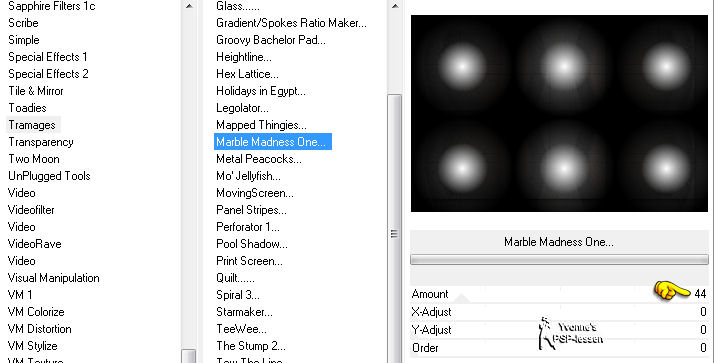Click the Amount value 44
Viewport: 714px width, 363px height.
click(700, 294)
